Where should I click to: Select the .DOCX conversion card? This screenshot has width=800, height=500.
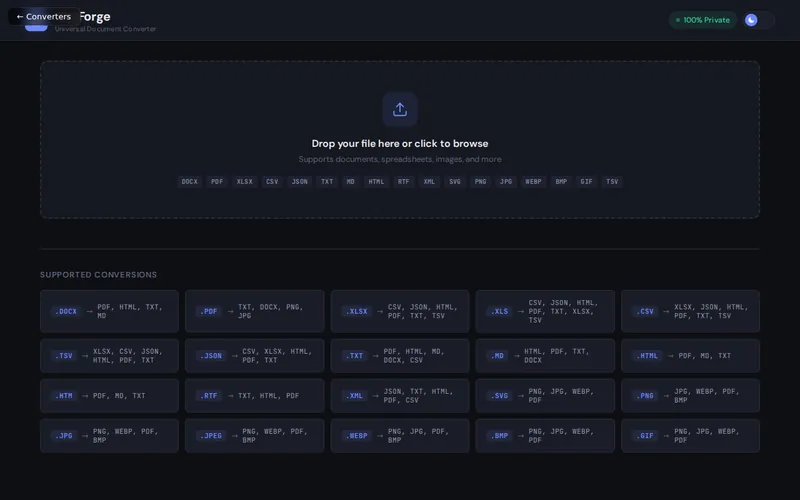[109, 311]
